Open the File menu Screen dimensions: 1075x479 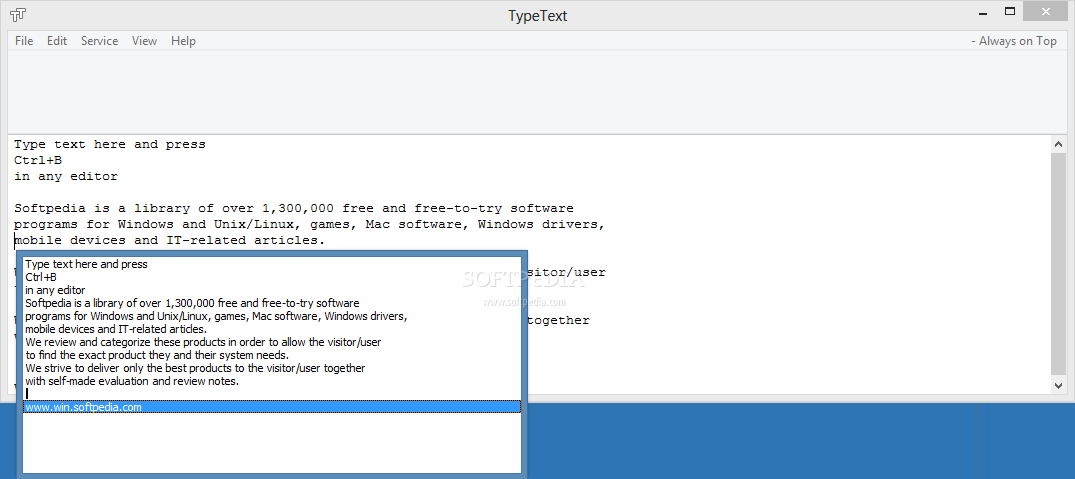click(24, 41)
